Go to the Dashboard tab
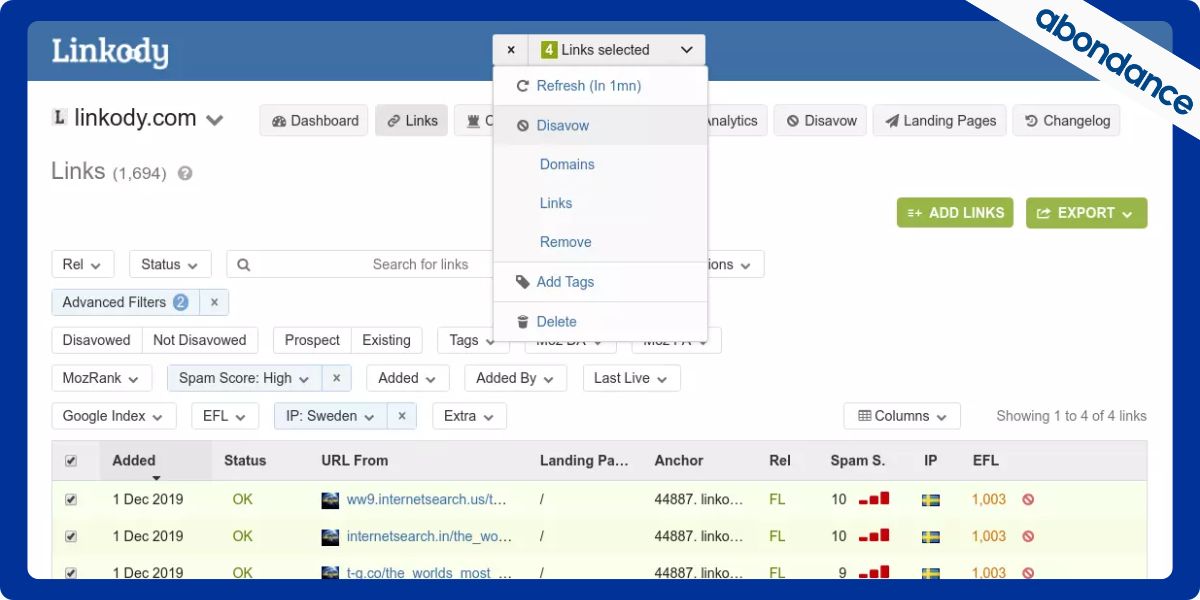 314,121
